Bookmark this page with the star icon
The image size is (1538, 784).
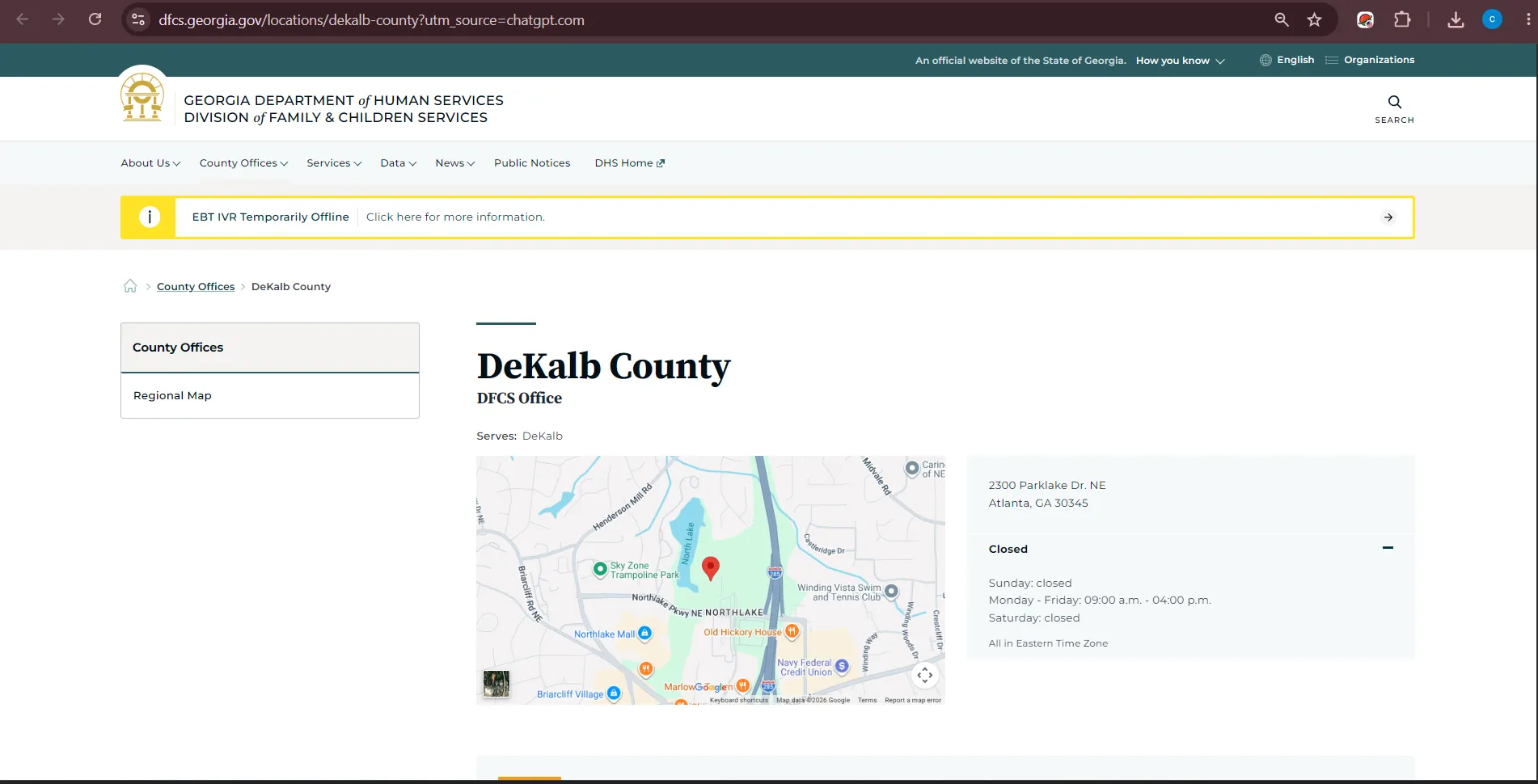1315,19
